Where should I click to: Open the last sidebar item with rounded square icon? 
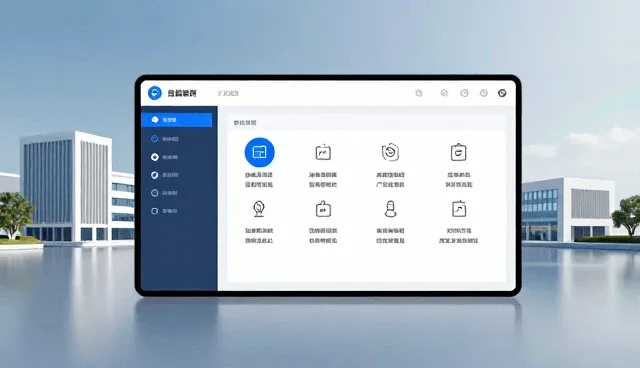[165, 211]
